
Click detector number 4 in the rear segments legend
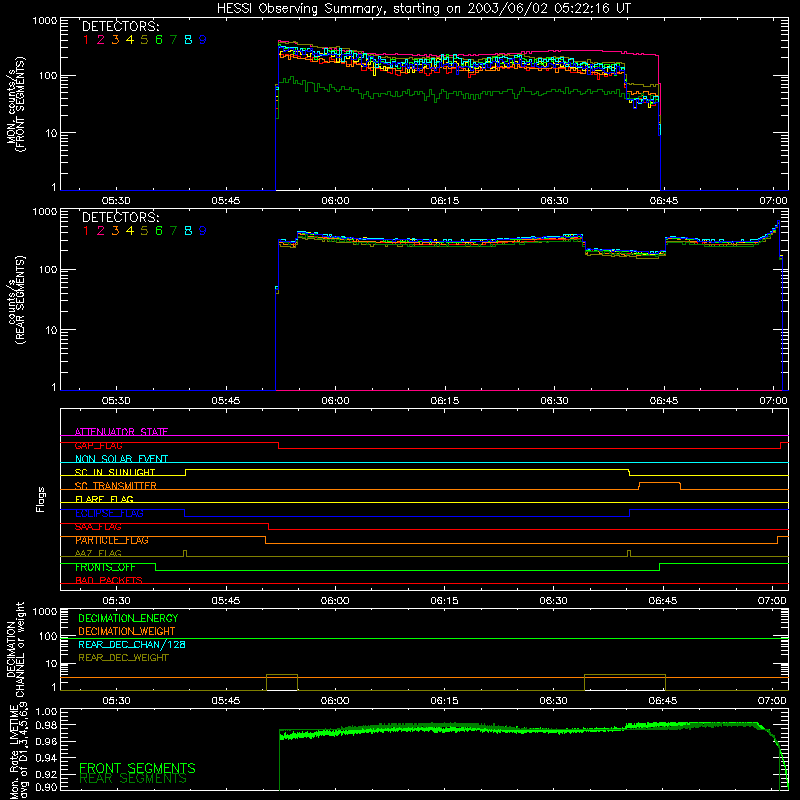[130, 231]
